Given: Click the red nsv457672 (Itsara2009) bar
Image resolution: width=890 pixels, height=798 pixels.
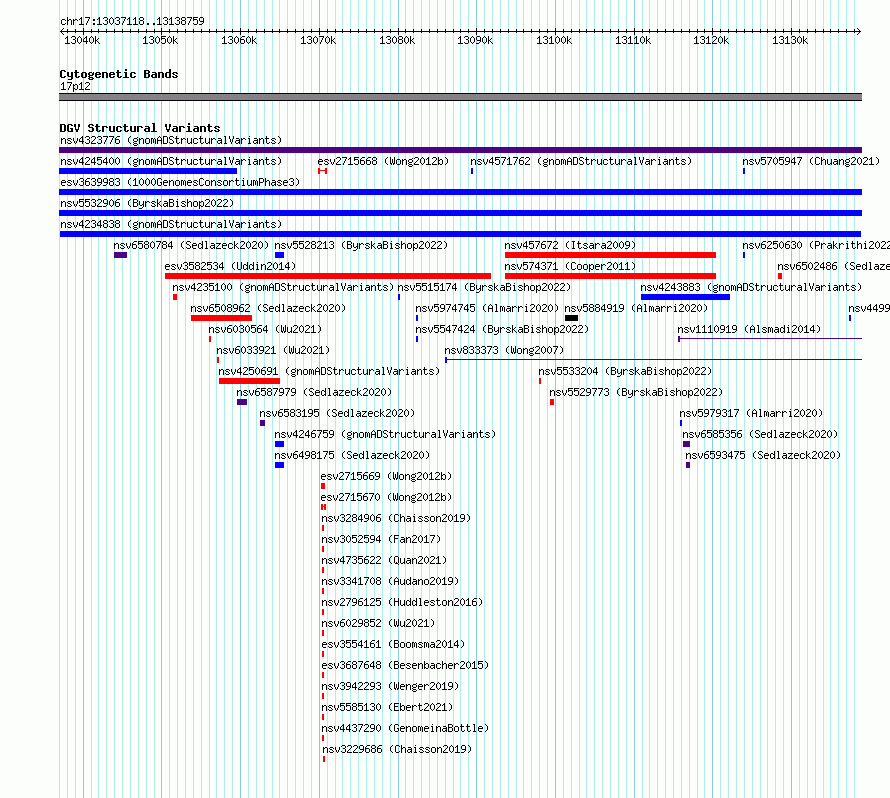Looking at the screenshot, I should [610, 255].
